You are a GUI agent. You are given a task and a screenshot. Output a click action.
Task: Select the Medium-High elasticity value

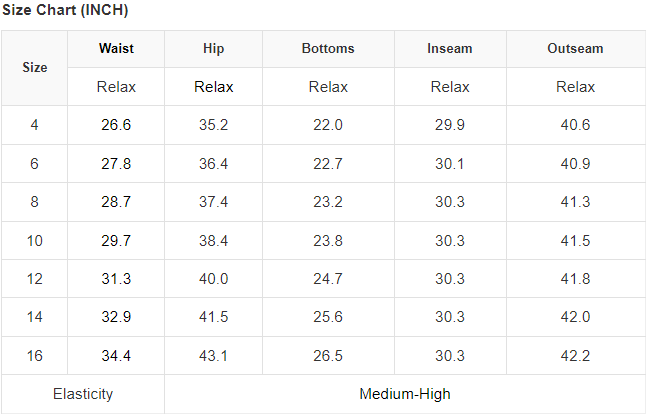(x=405, y=394)
